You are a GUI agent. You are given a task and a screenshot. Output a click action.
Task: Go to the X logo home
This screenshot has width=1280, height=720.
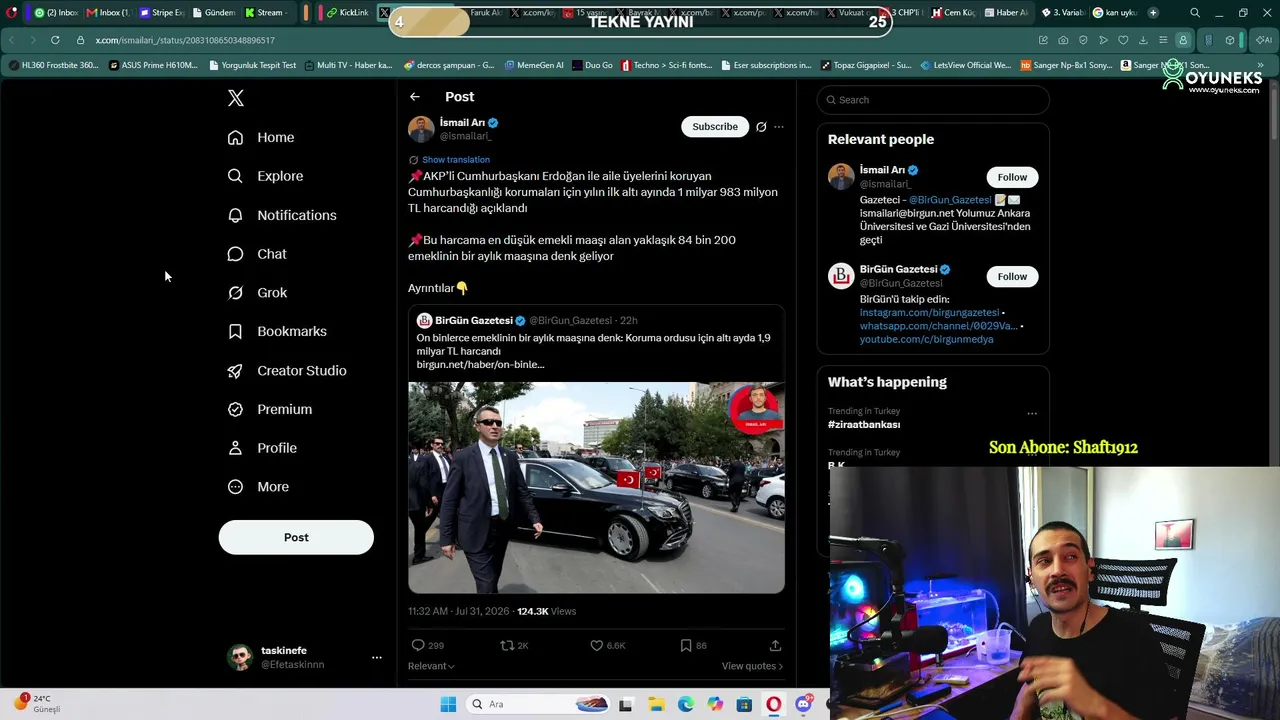click(x=236, y=98)
